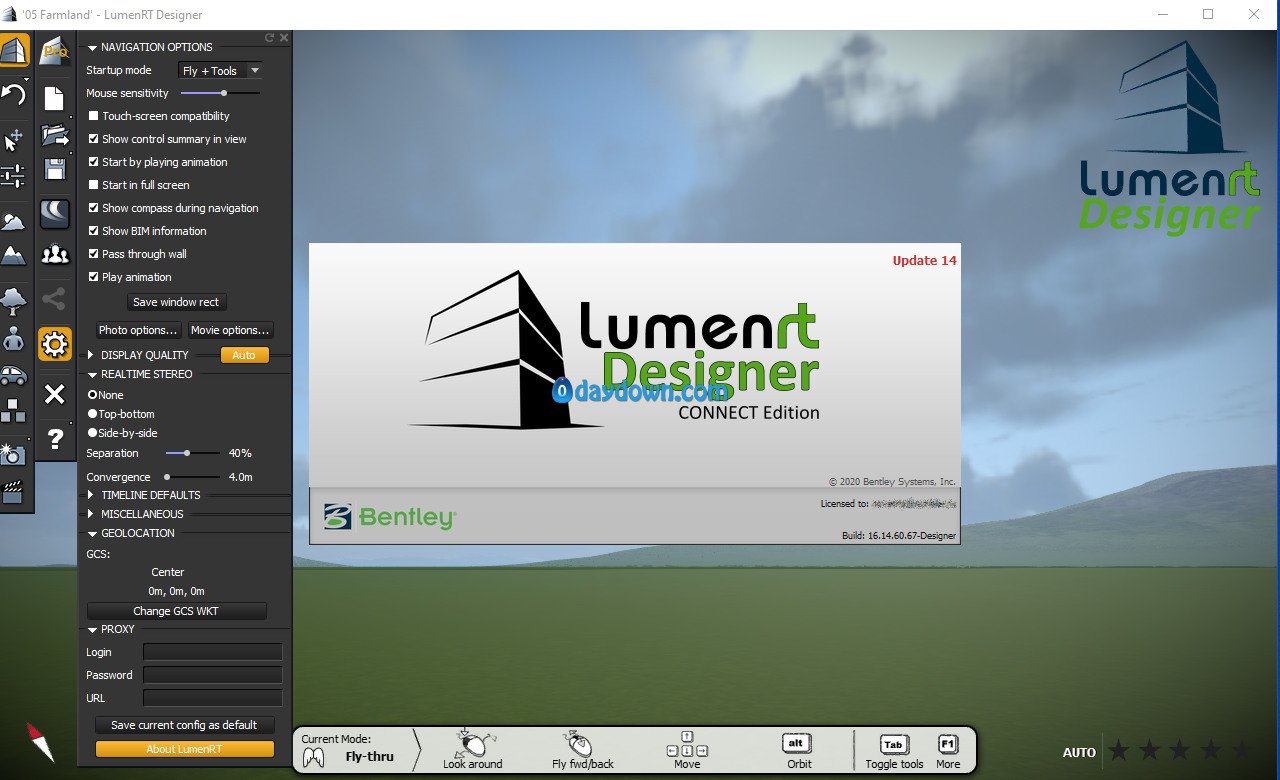Screen dimensions: 1280x780
Task: Click Change GCS WKT button
Action: pyautogui.click(x=177, y=611)
